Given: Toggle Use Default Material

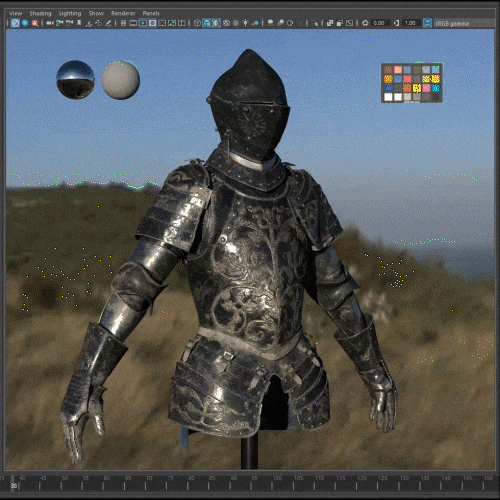Looking at the screenshot, I should point(216,23).
